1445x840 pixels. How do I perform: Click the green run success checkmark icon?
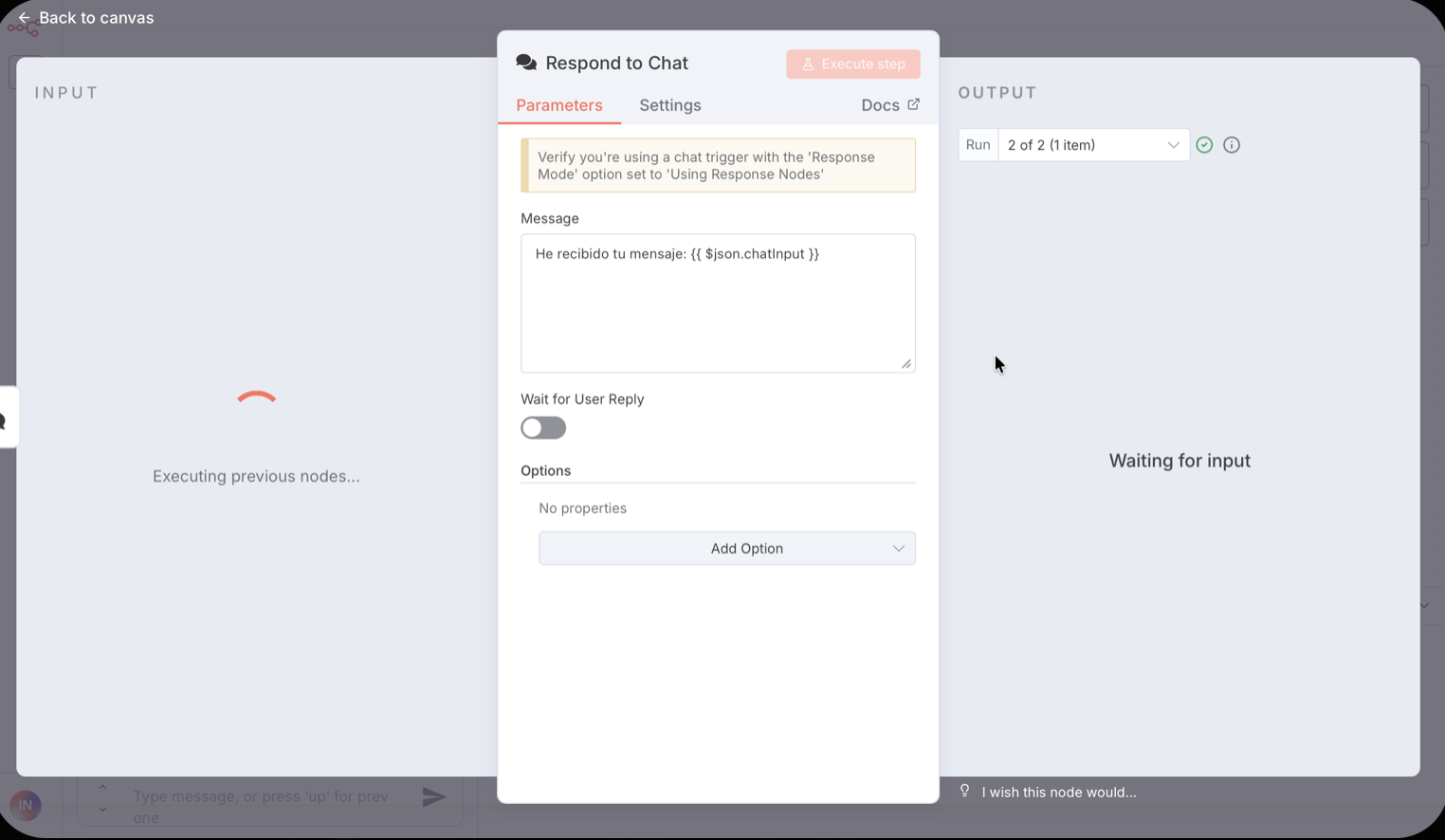tap(1204, 145)
